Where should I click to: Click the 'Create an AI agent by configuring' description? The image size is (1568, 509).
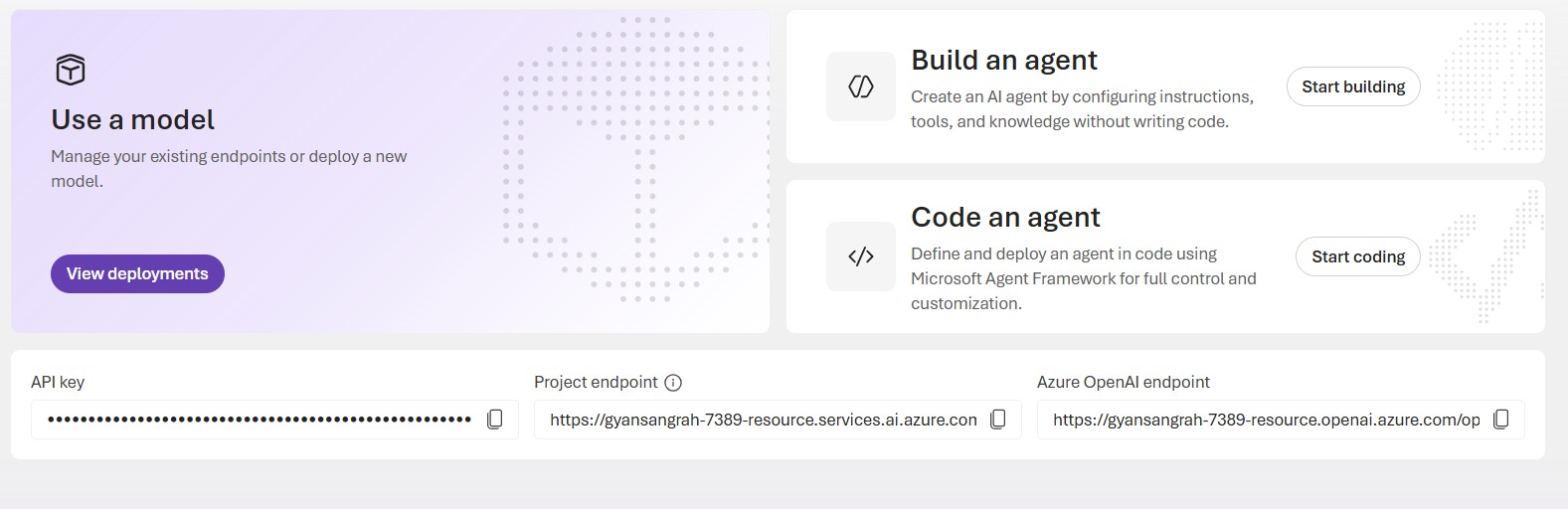pyautogui.click(x=1082, y=109)
